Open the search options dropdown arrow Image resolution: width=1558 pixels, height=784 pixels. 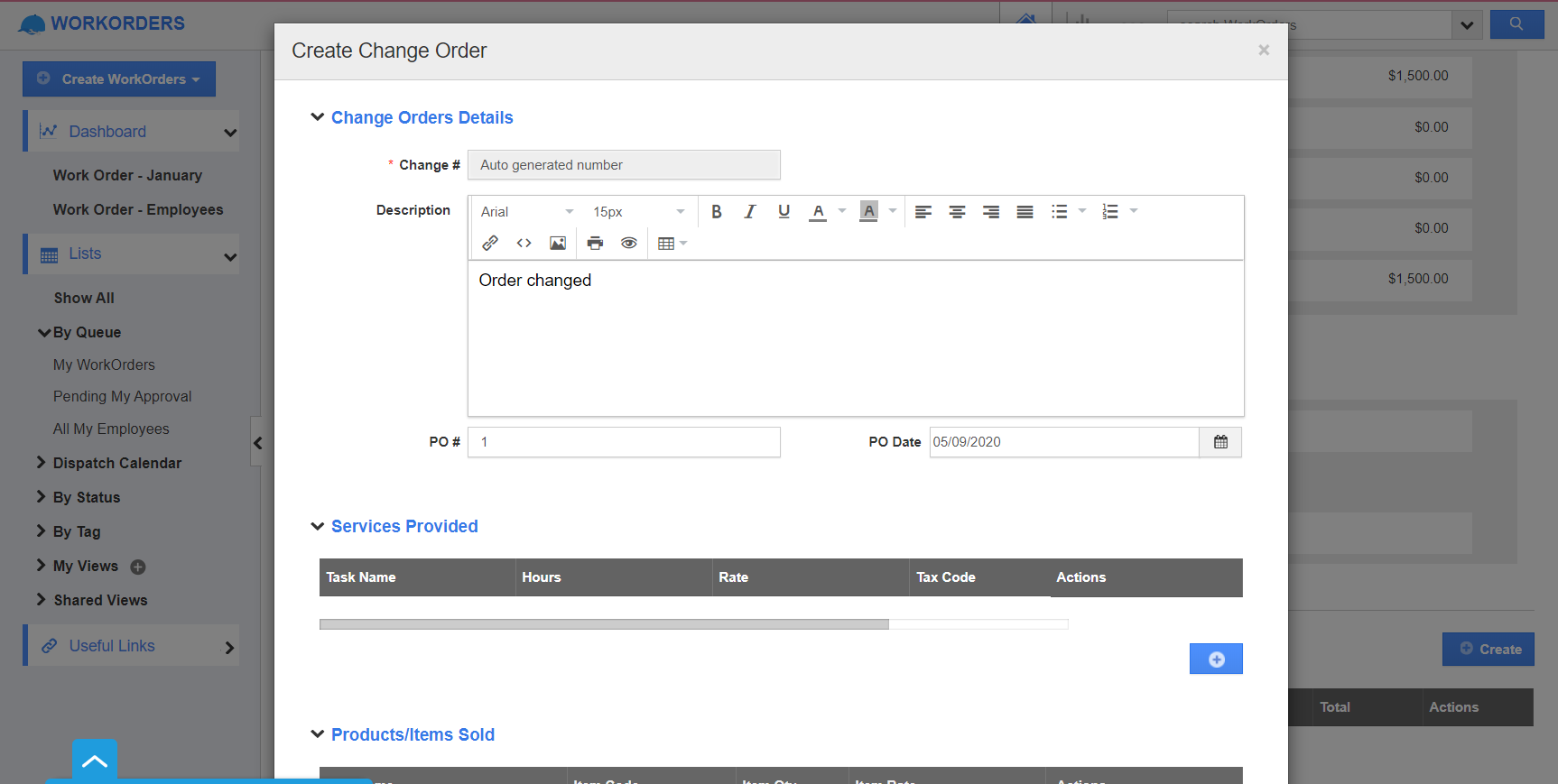1467,25
